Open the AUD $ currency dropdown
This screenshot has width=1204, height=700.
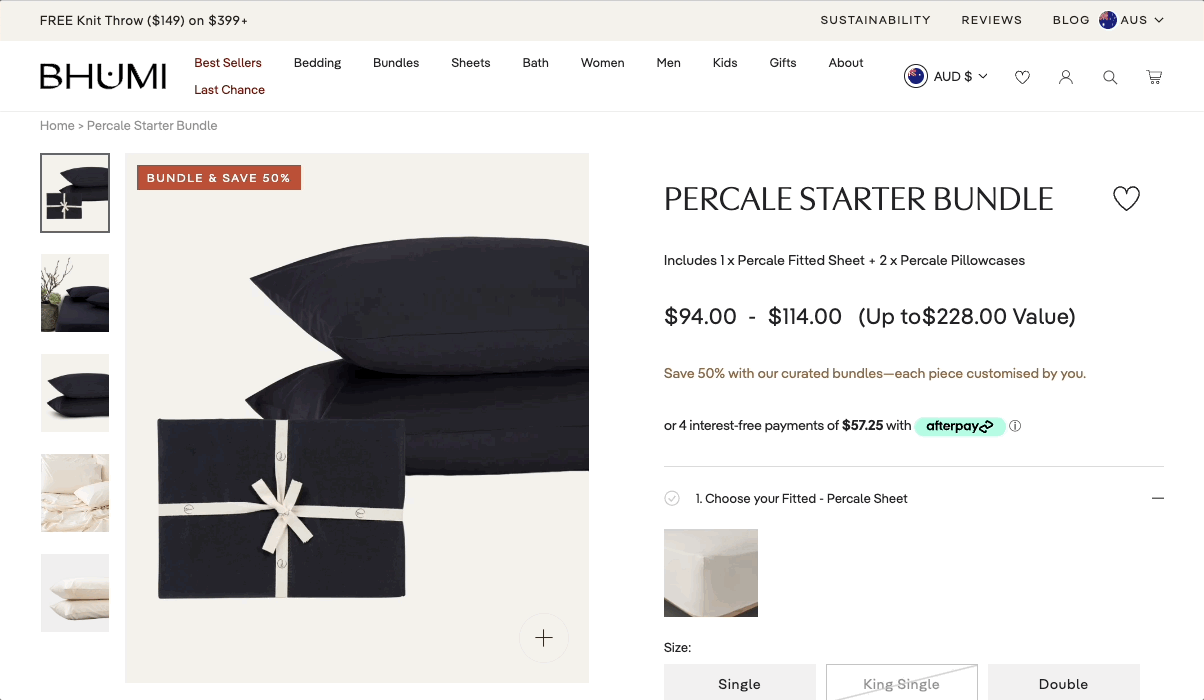tap(946, 76)
